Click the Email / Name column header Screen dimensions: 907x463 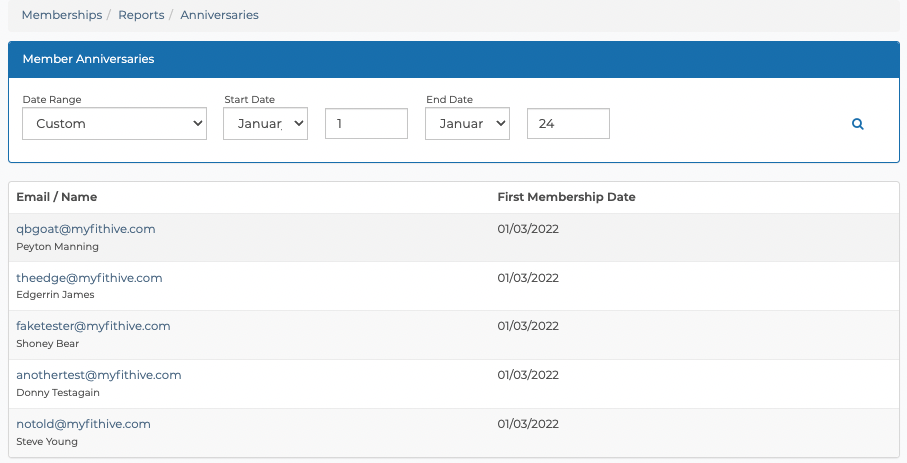point(57,197)
